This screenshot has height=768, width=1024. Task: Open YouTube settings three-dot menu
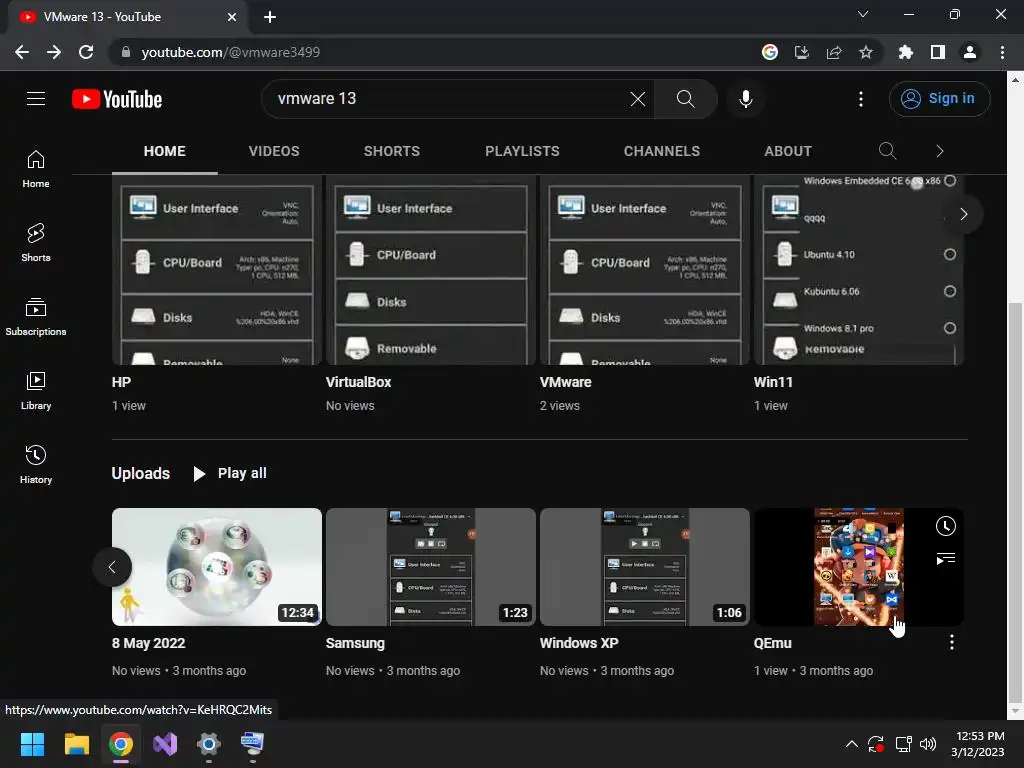861,99
